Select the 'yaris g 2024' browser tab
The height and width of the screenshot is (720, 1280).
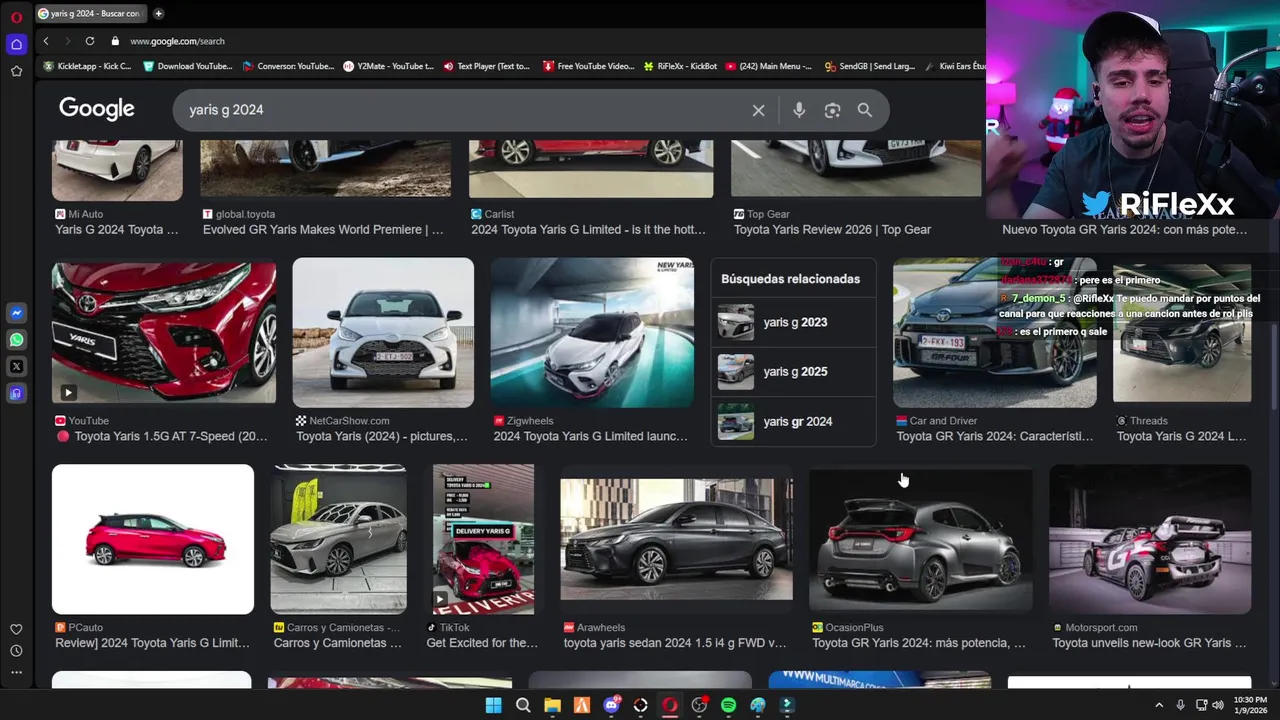pos(89,13)
